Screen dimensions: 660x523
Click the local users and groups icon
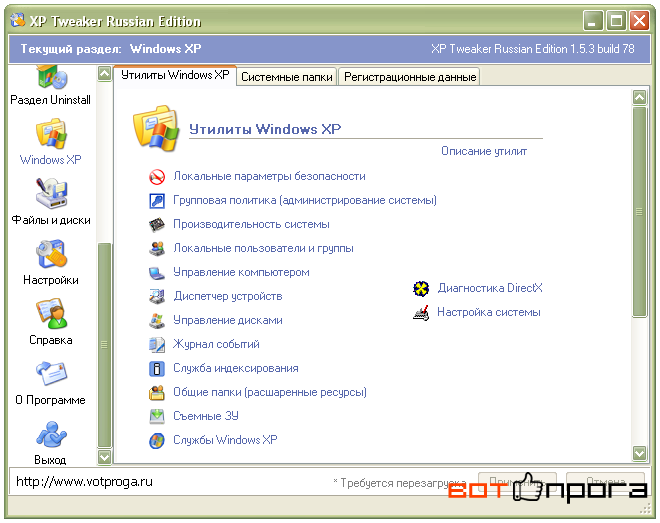tap(157, 249)
